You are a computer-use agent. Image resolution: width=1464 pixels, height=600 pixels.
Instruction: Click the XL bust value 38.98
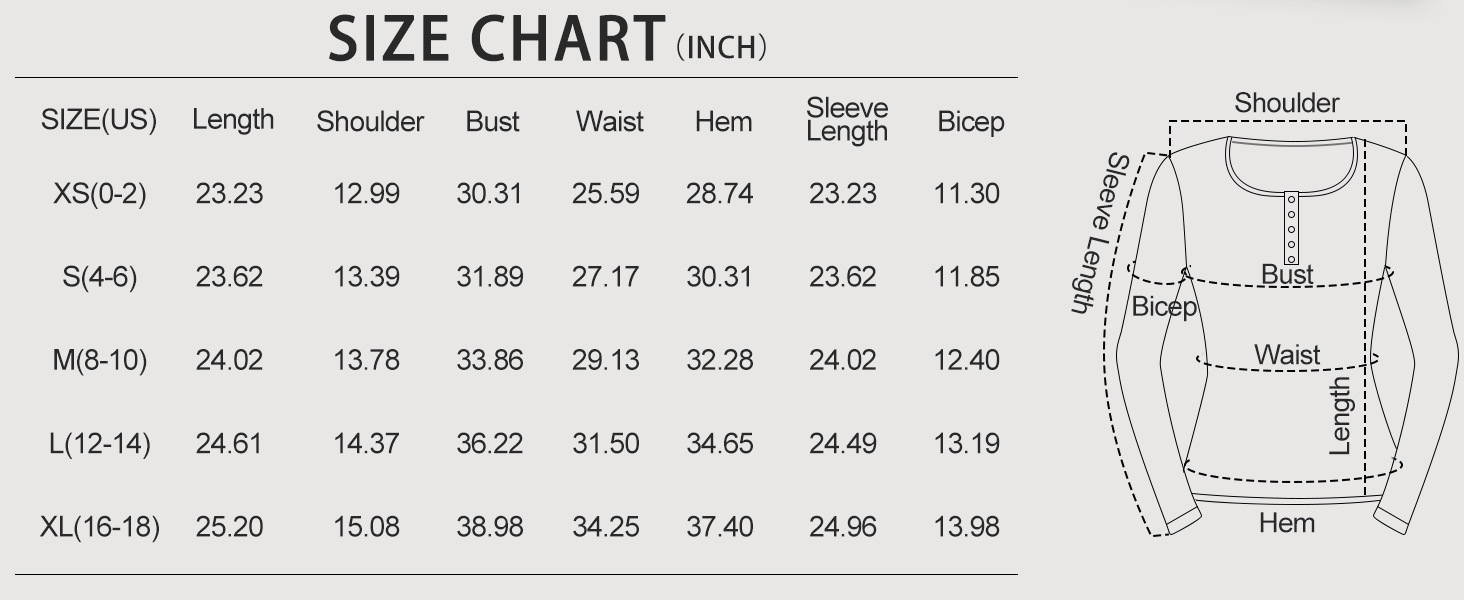[490, 526]
